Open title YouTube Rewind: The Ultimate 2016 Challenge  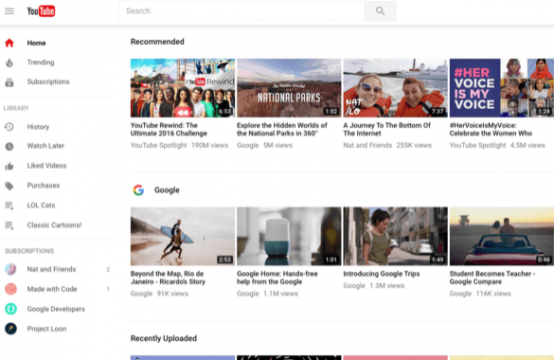tap(169, 129)
